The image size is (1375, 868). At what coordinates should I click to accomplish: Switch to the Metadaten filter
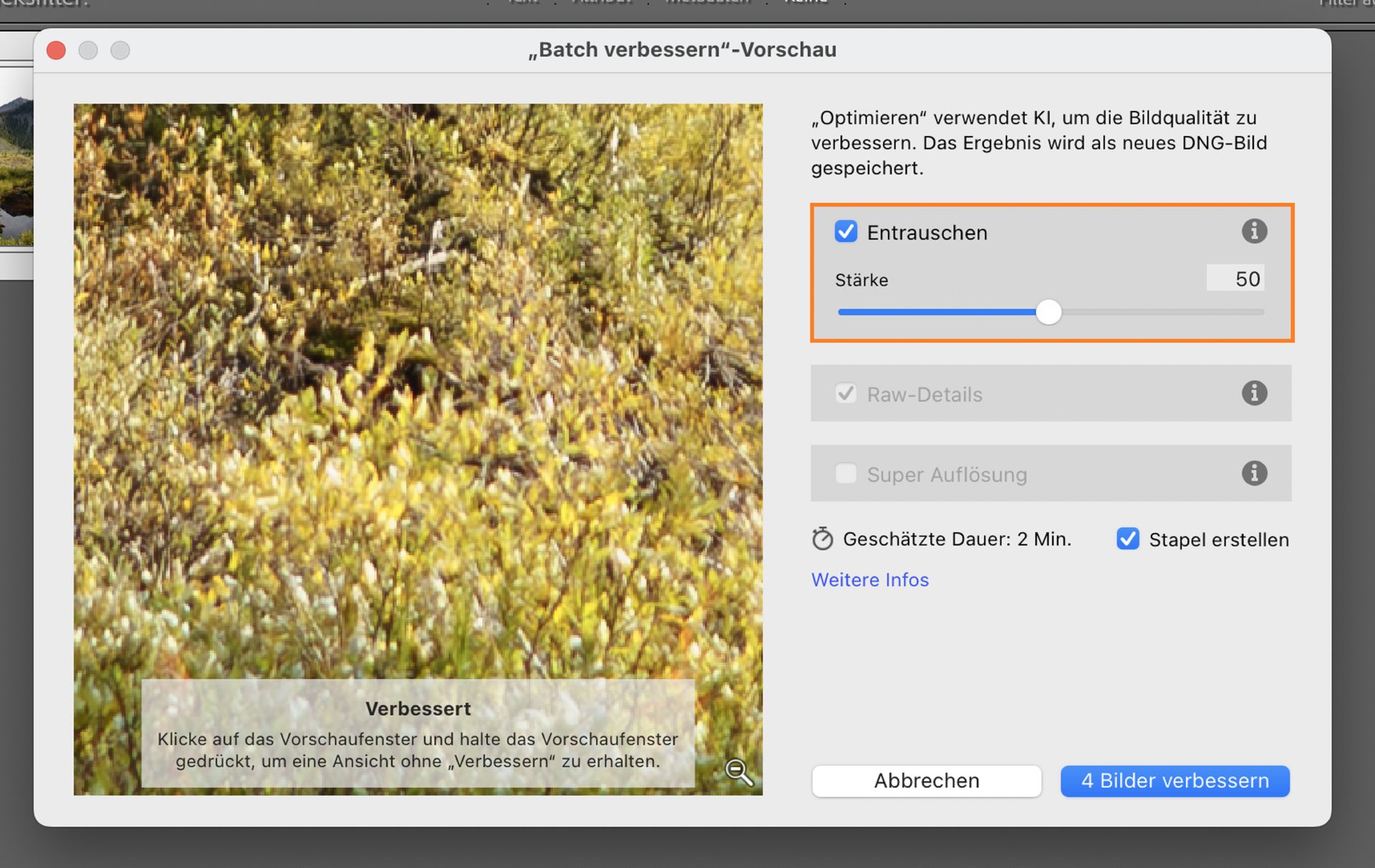click(705, 3)
